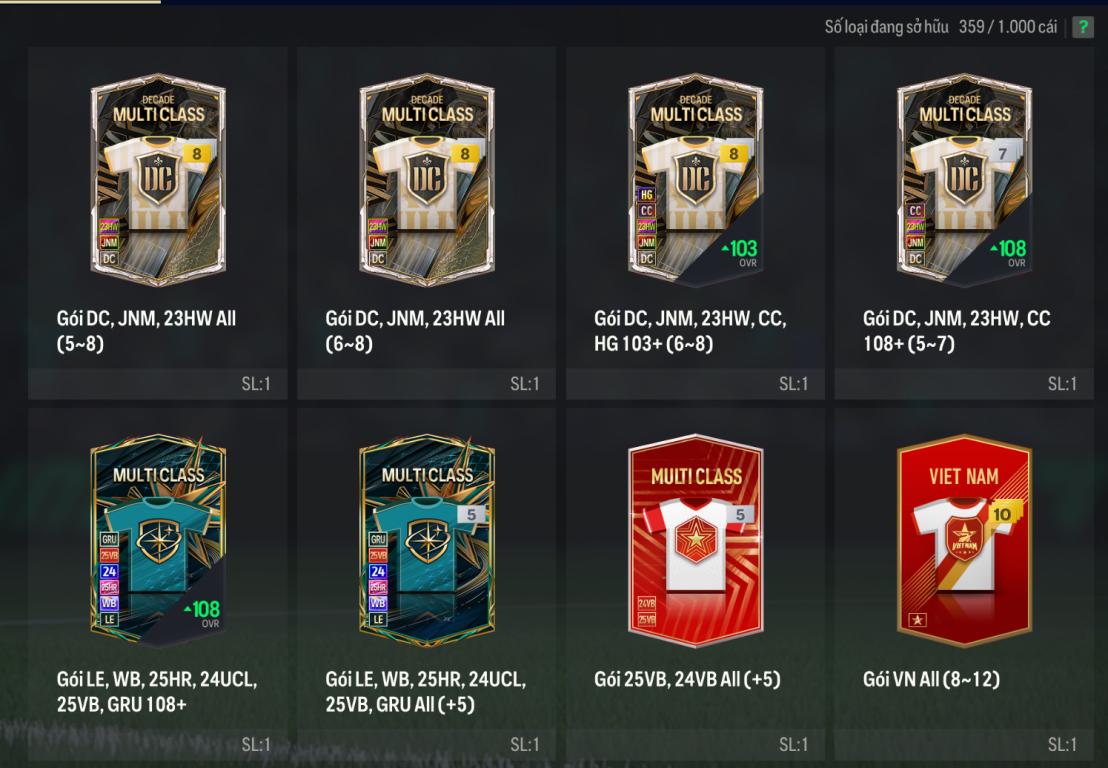Click the Gói 25VB, 24VB All (+5) label
This screenshot has height=768, width=1108.
(x=687, y=680)
